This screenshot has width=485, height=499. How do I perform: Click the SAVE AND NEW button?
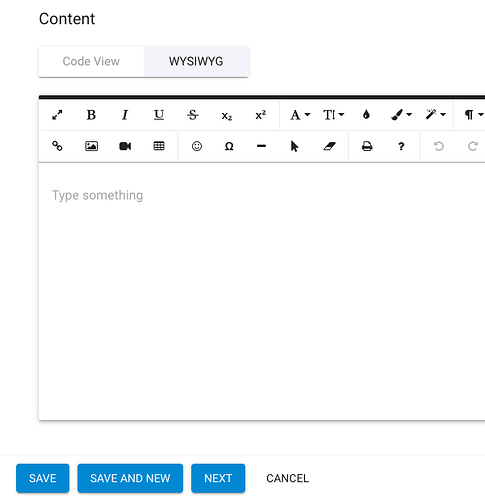pos(130,478)
